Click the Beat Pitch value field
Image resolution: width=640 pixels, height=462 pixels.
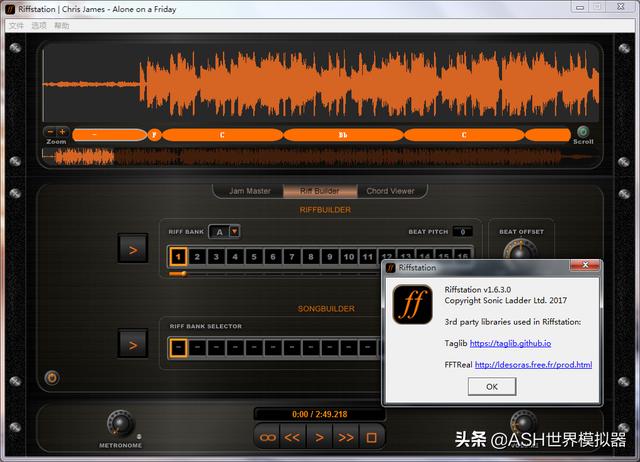point(462,232)
